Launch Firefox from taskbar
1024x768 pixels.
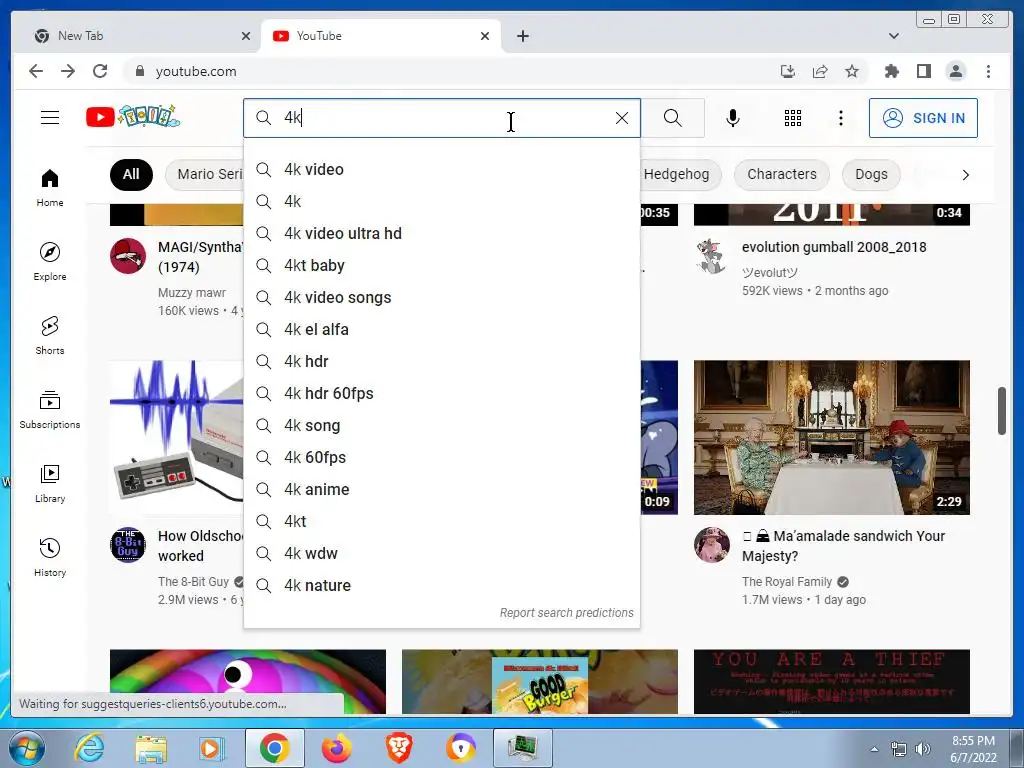(337, 748)
